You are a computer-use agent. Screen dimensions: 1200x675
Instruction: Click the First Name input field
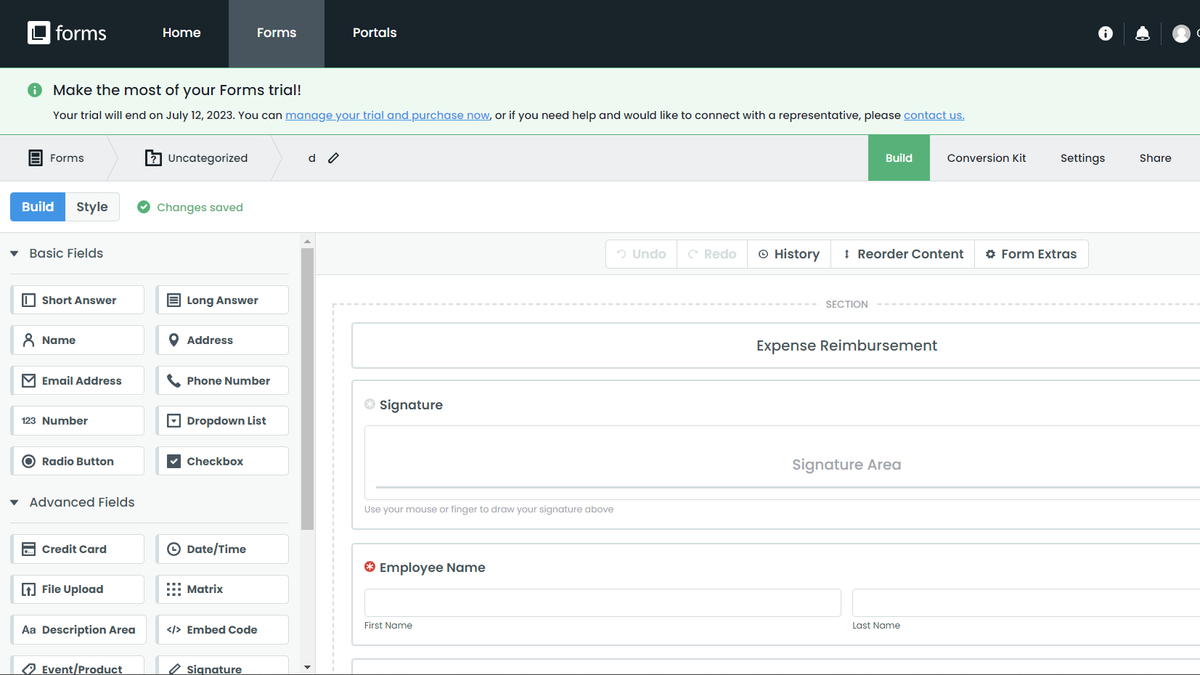pyautogui.click(x=601, y=601)
